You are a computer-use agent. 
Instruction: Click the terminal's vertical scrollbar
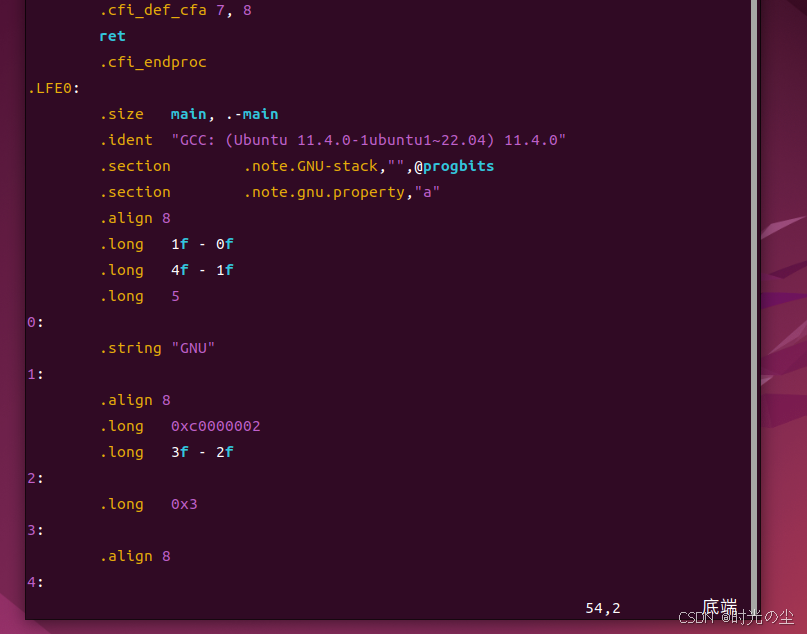coord(754,306)
